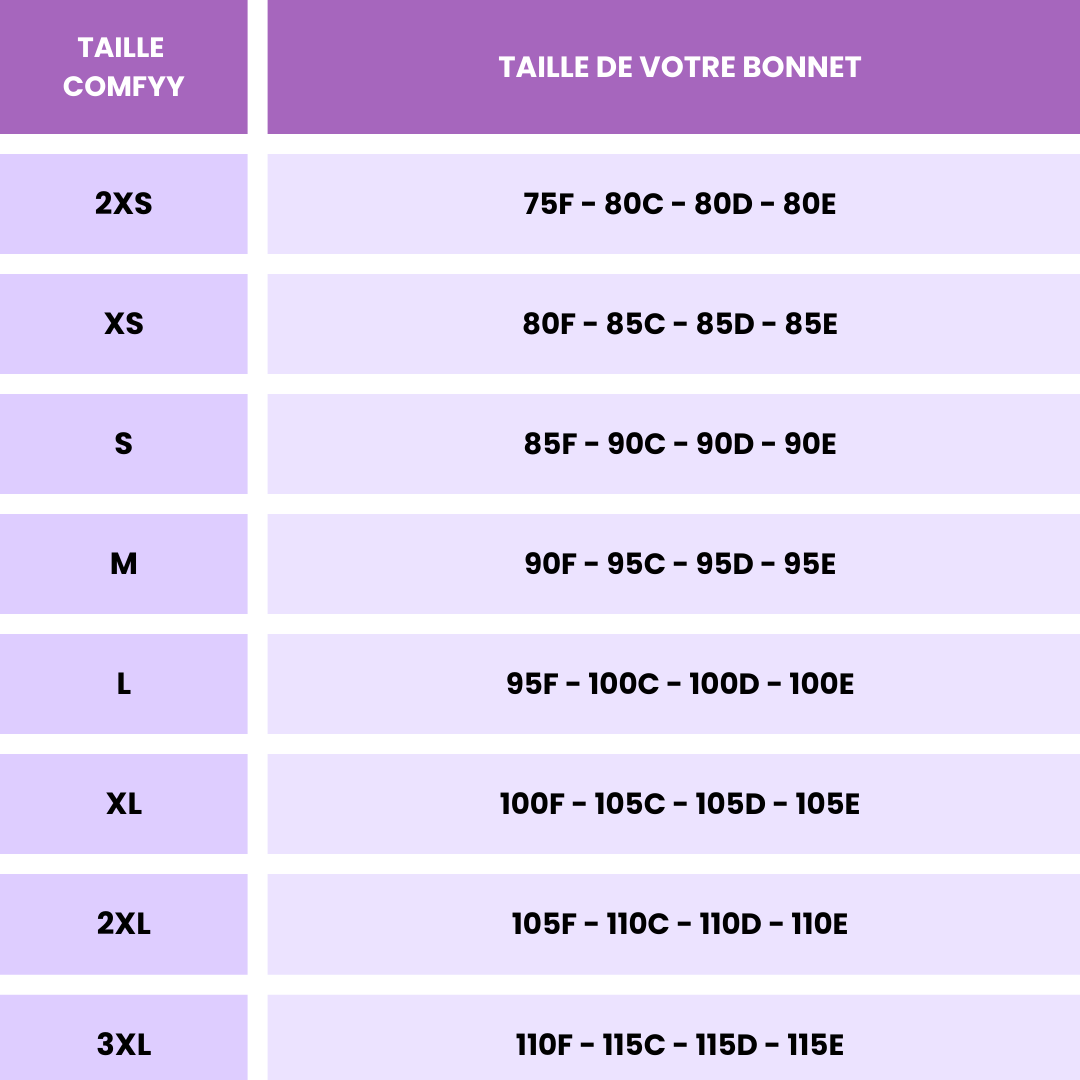Choose the S size cell
This screenshot has height=1080, width=1080.
pyautogui.click(x=123, y=444)
